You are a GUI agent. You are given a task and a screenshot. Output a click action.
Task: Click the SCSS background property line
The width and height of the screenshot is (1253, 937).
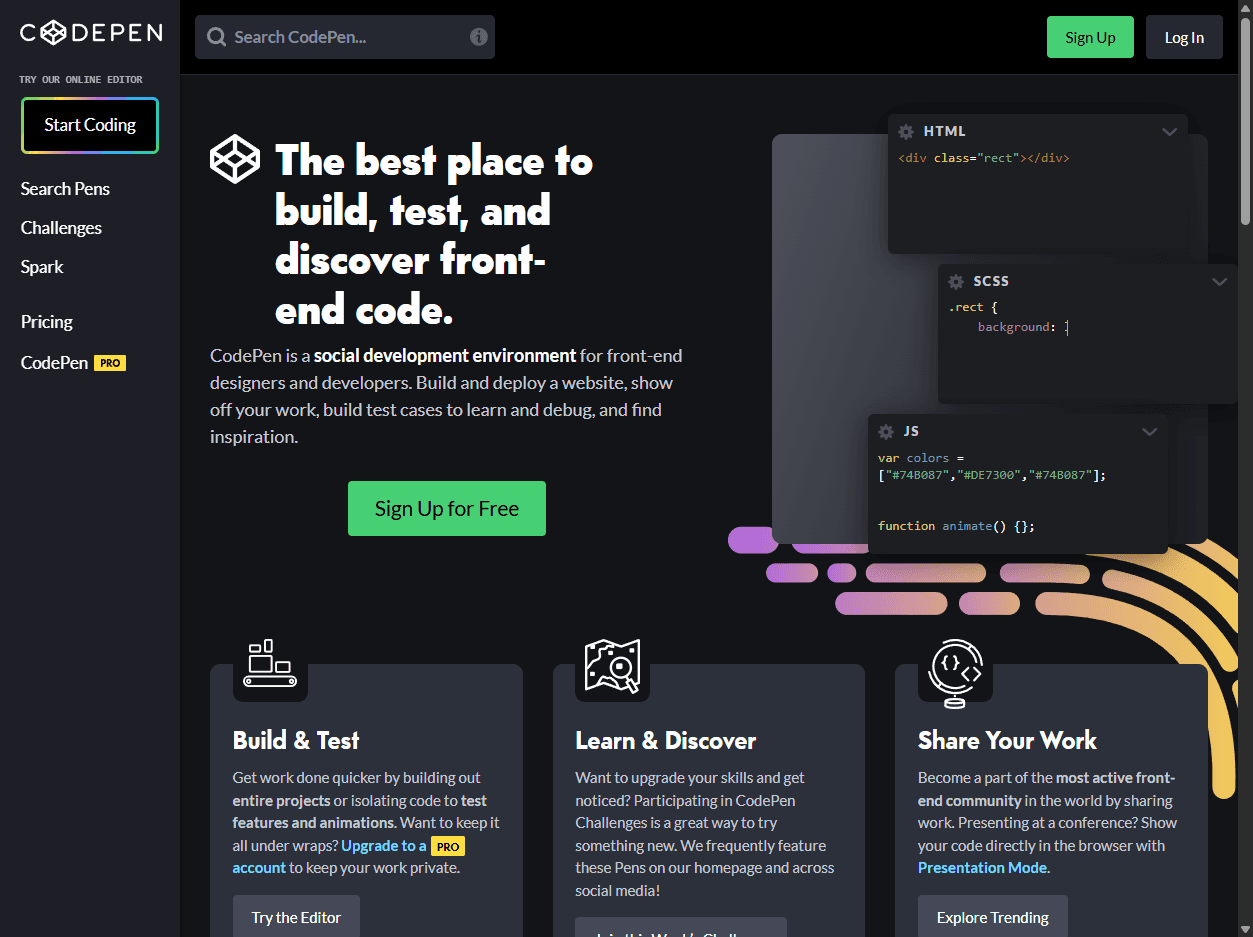(1024, 327)
